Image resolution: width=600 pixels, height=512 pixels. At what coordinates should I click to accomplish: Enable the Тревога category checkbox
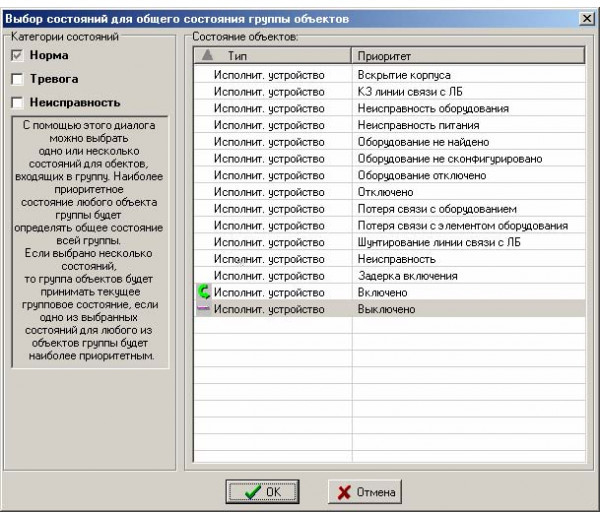tap(16, 79)
